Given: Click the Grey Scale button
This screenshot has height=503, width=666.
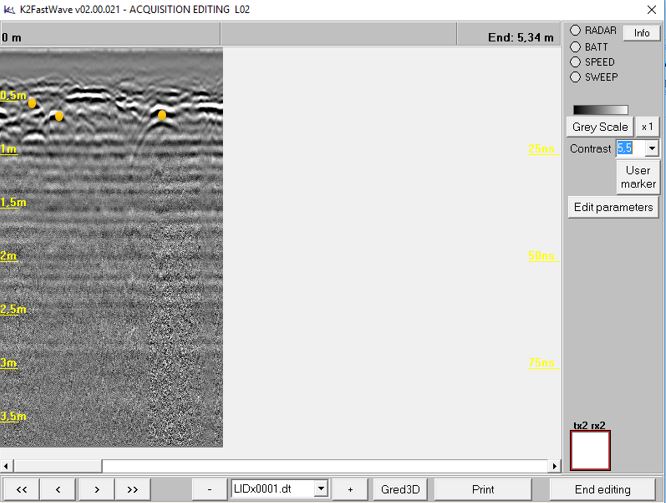Looking at the screenshot, I should pos(600,127).
